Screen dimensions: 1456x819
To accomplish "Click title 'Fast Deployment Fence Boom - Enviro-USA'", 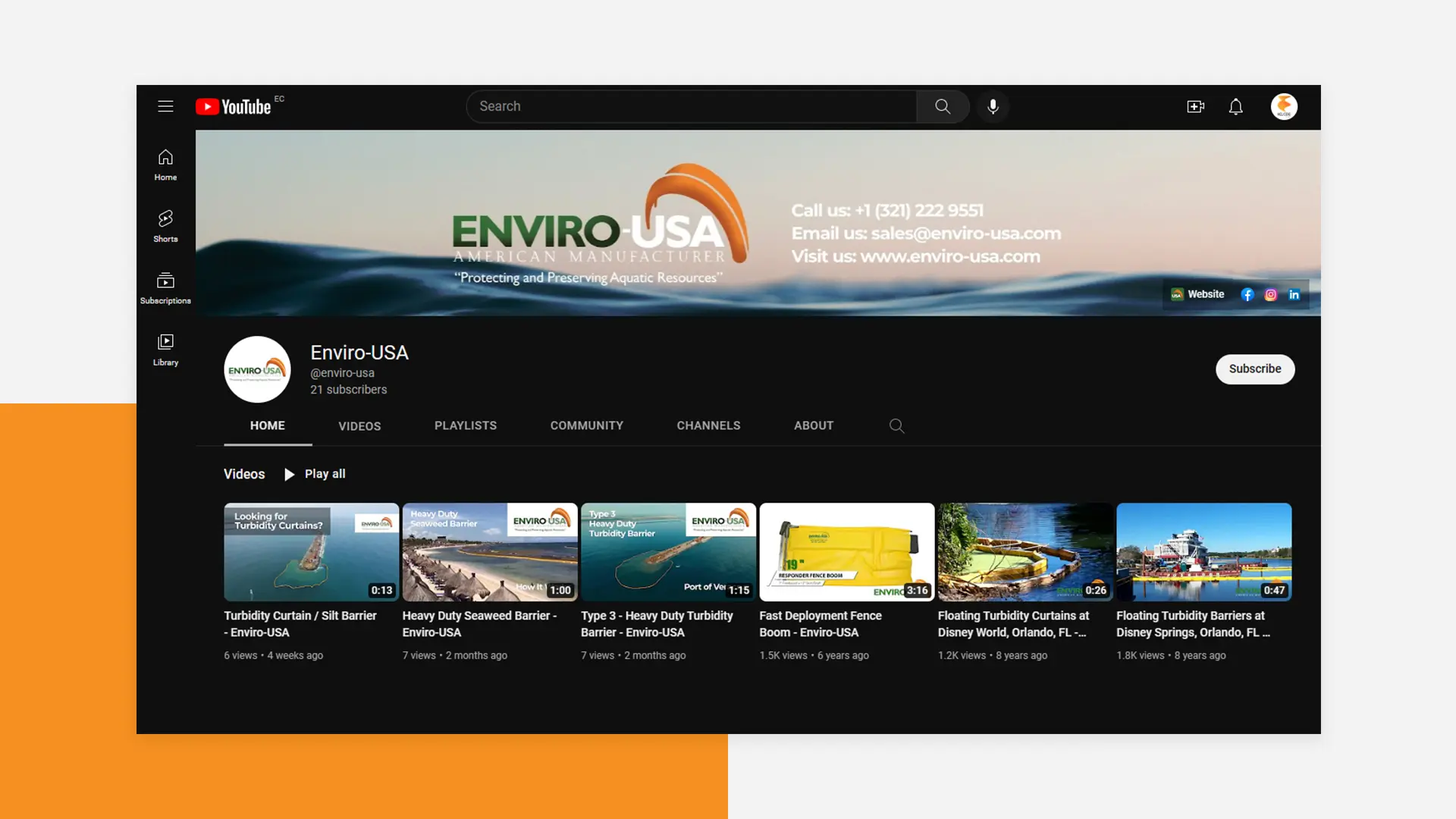I will 821,624.
